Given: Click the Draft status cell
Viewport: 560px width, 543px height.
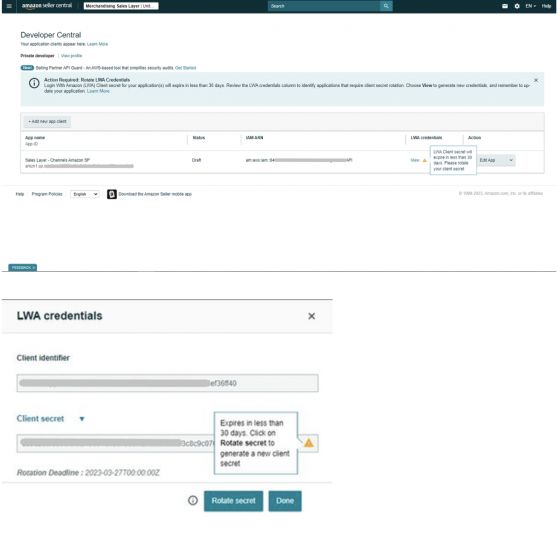Looking at the screenshot, I should 196,160.
